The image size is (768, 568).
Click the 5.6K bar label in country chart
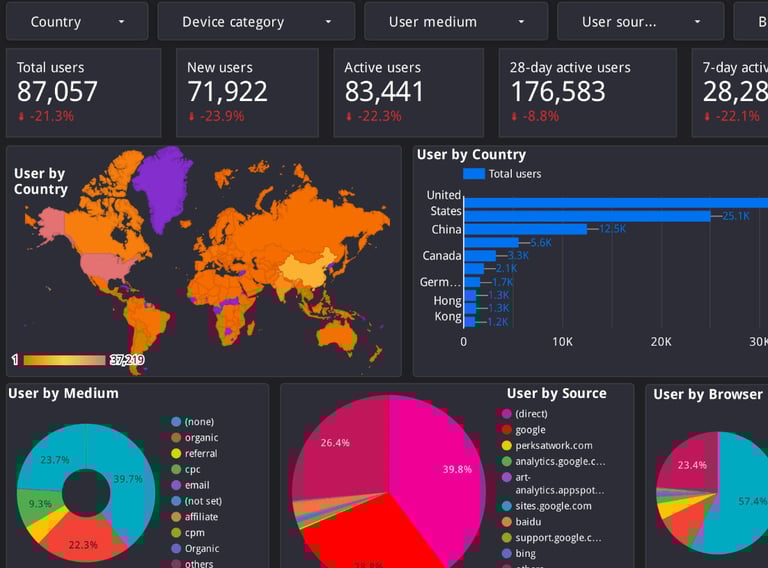541,242
